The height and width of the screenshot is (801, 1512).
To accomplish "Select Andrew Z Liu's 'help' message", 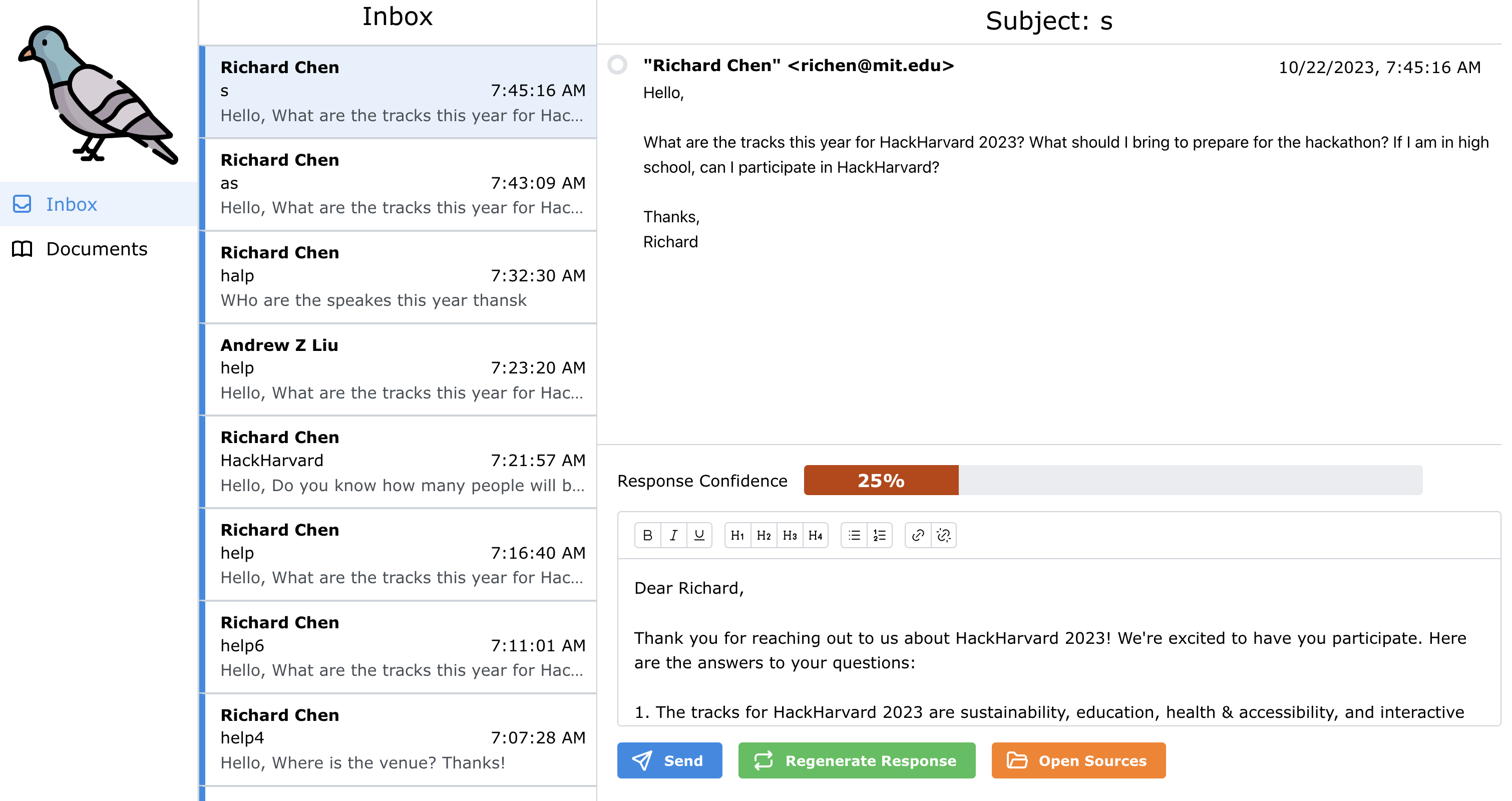I will click(x=401, y=368).
